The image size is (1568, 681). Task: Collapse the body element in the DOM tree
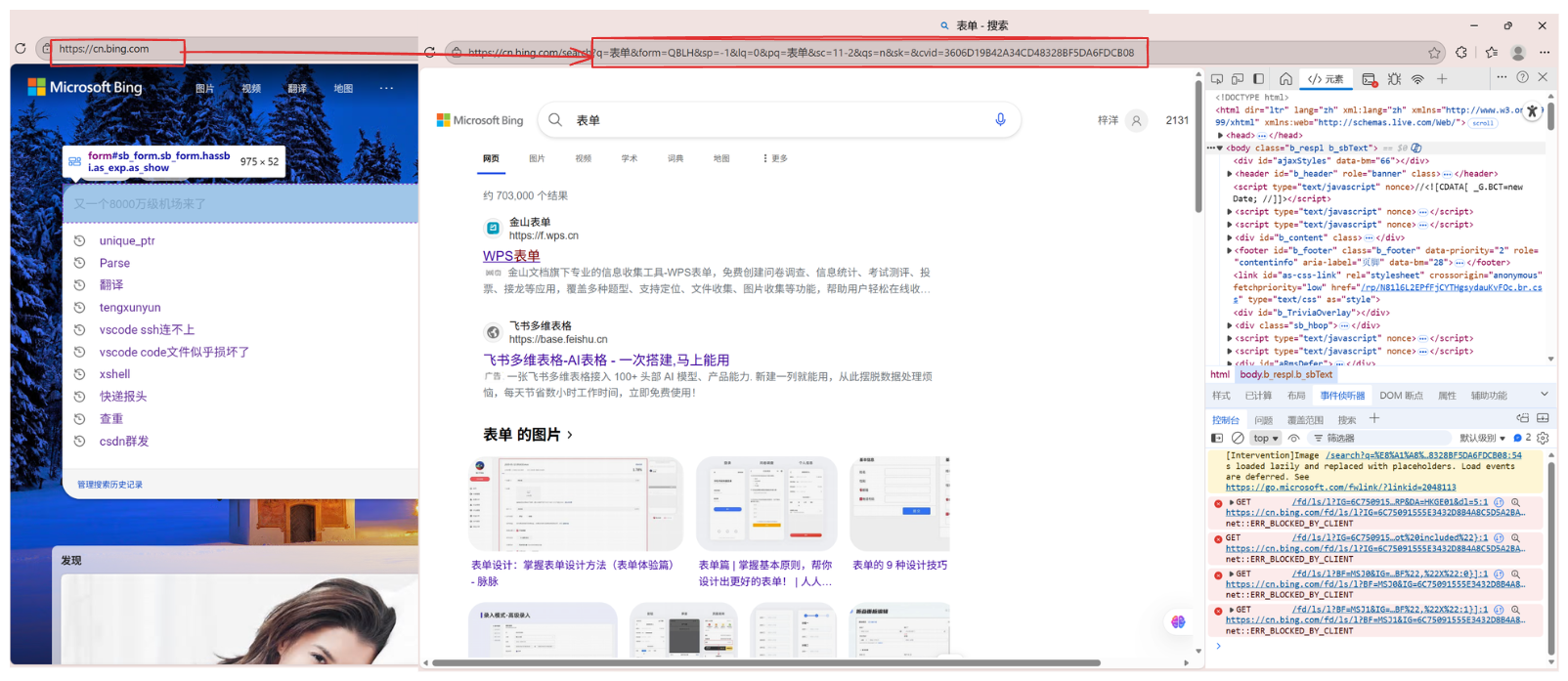pyautogui.click(x=1220, y=149)
